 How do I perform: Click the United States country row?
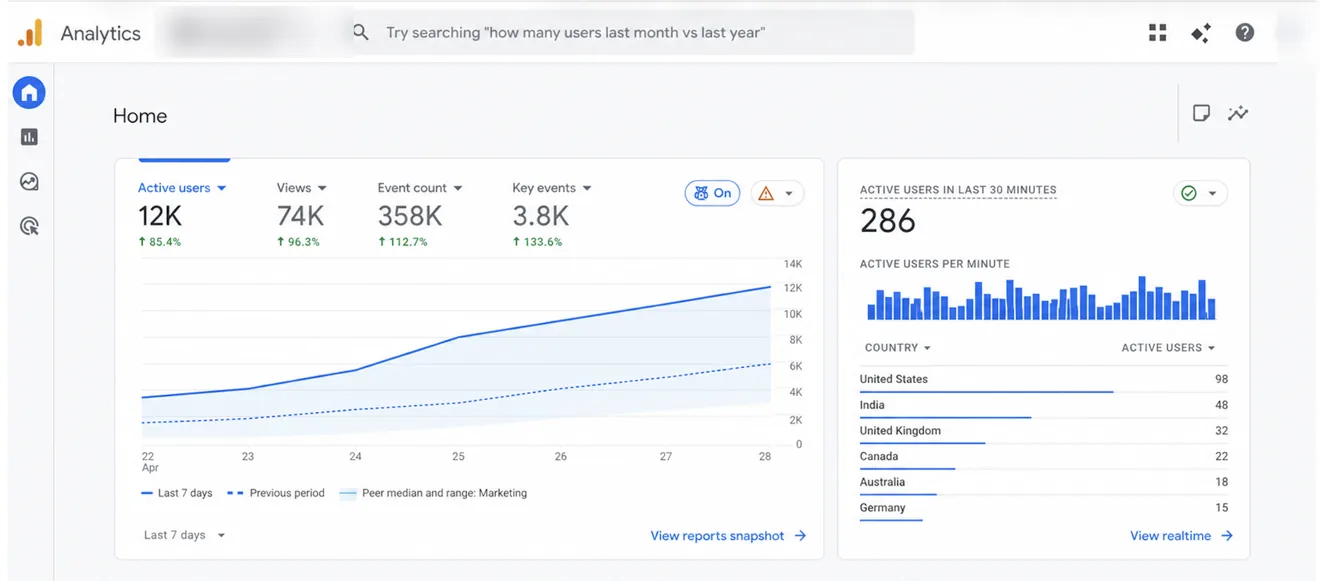(1043, 380)
